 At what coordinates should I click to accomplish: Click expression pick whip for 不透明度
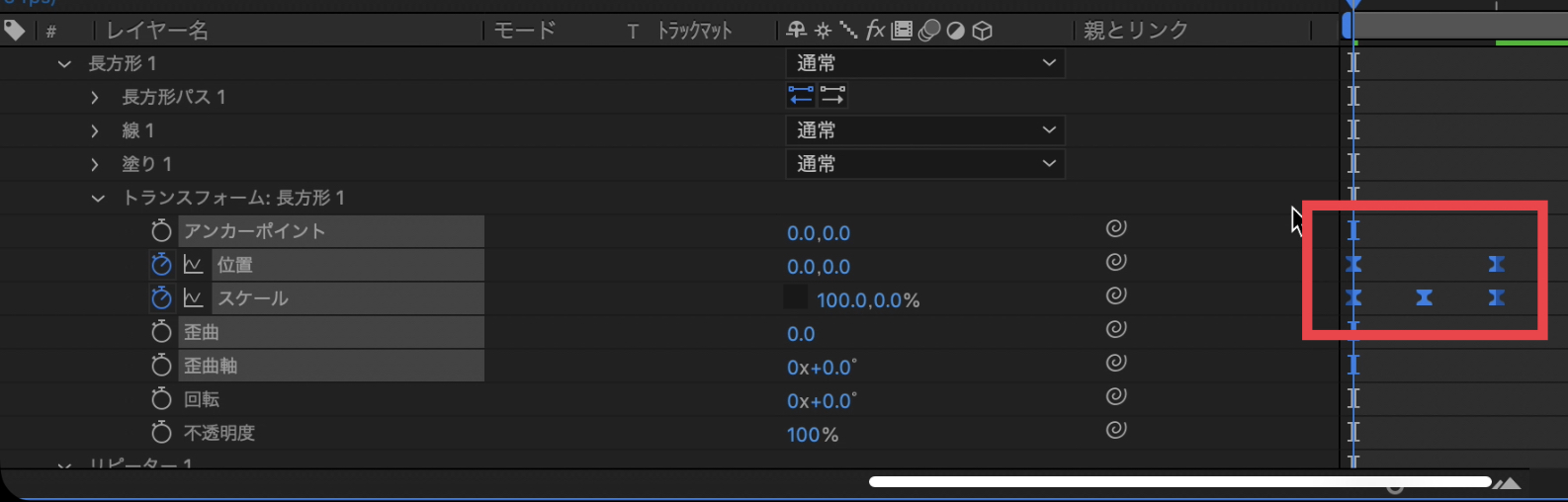coord(1116,430)
